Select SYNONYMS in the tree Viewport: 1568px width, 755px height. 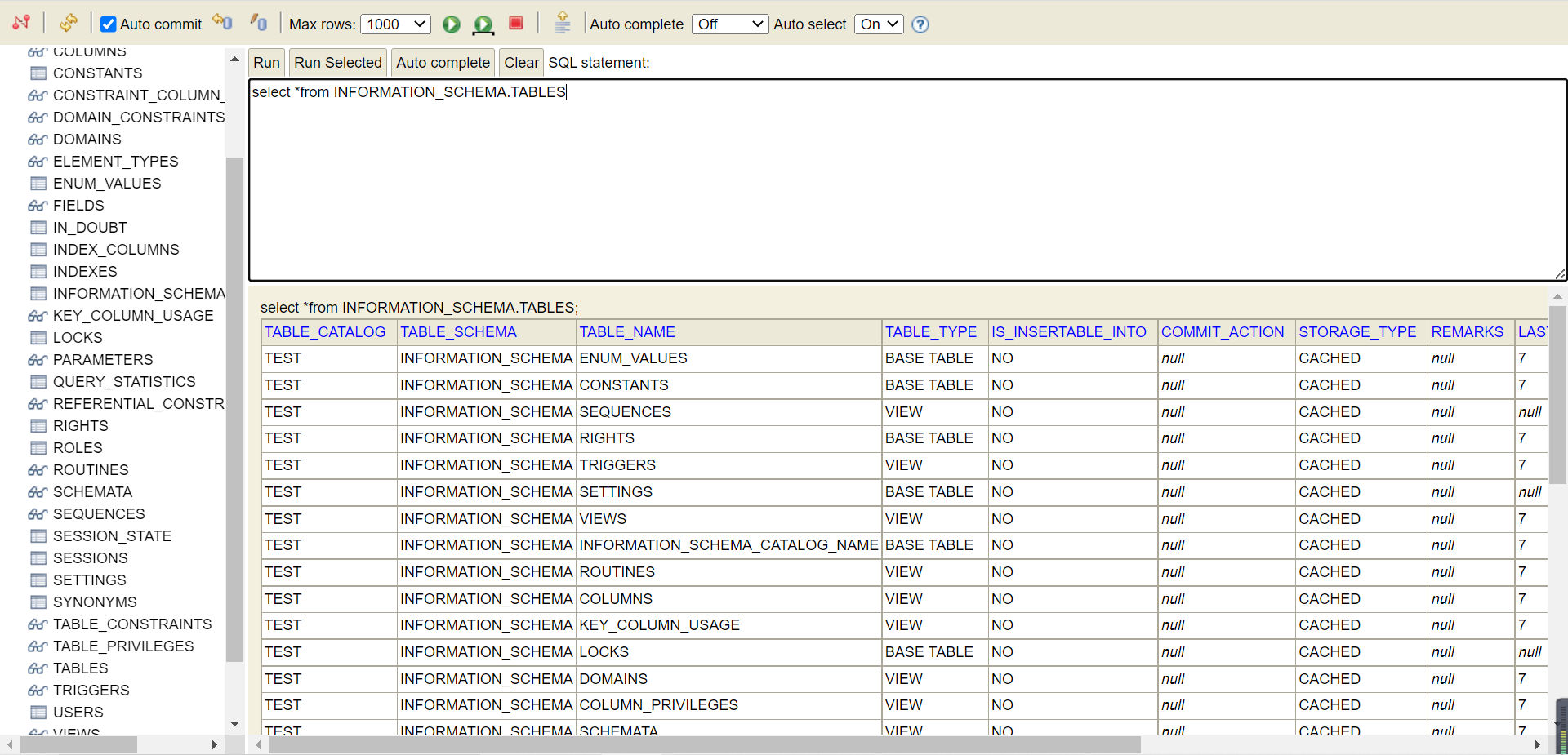click(95, 602)
